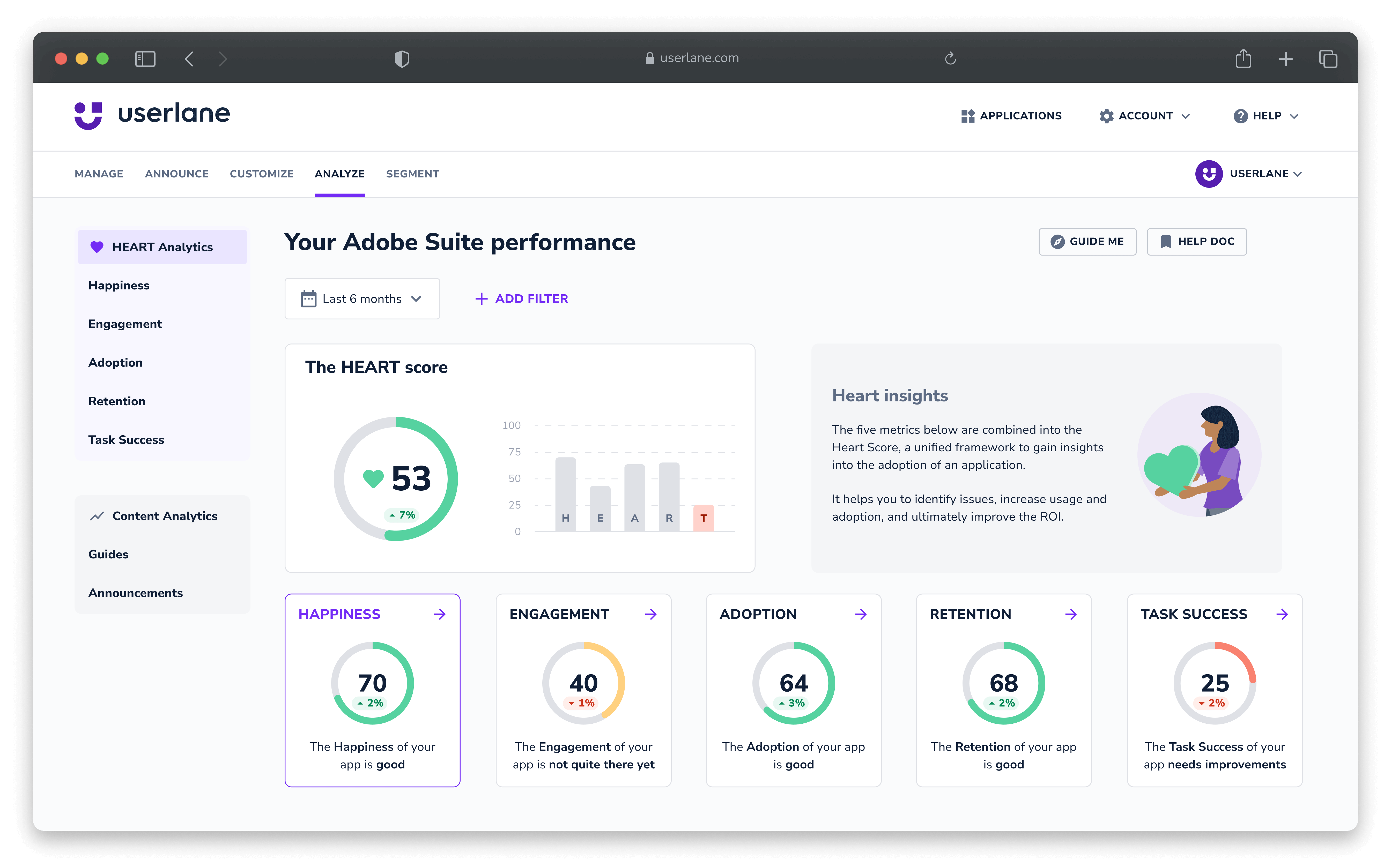Image resolution: width=1391 pixels, height=868 pixels.
Task: Click the 7% change badge
Action: coord(402,515)
